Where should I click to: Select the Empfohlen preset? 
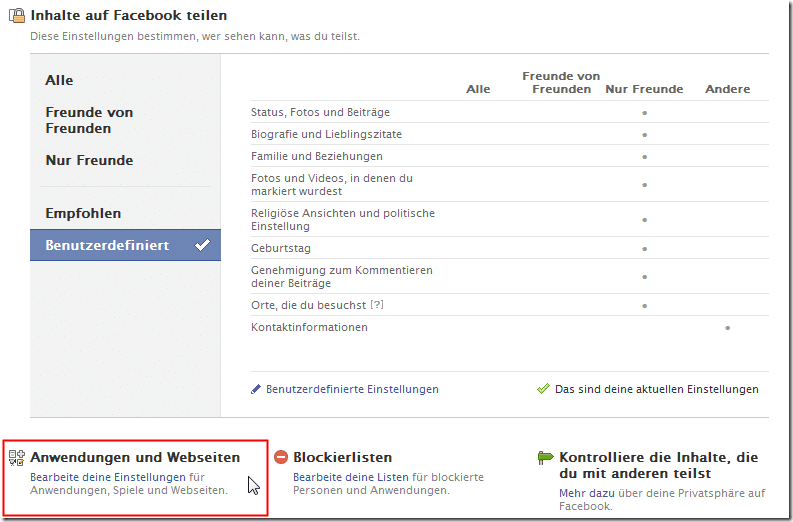(x=83, y=213)
